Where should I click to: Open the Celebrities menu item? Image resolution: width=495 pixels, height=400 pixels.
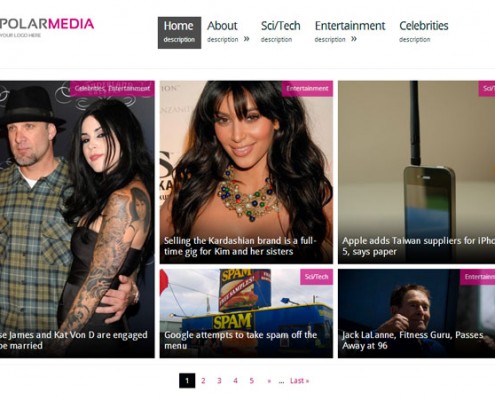(x=424, y=32)
